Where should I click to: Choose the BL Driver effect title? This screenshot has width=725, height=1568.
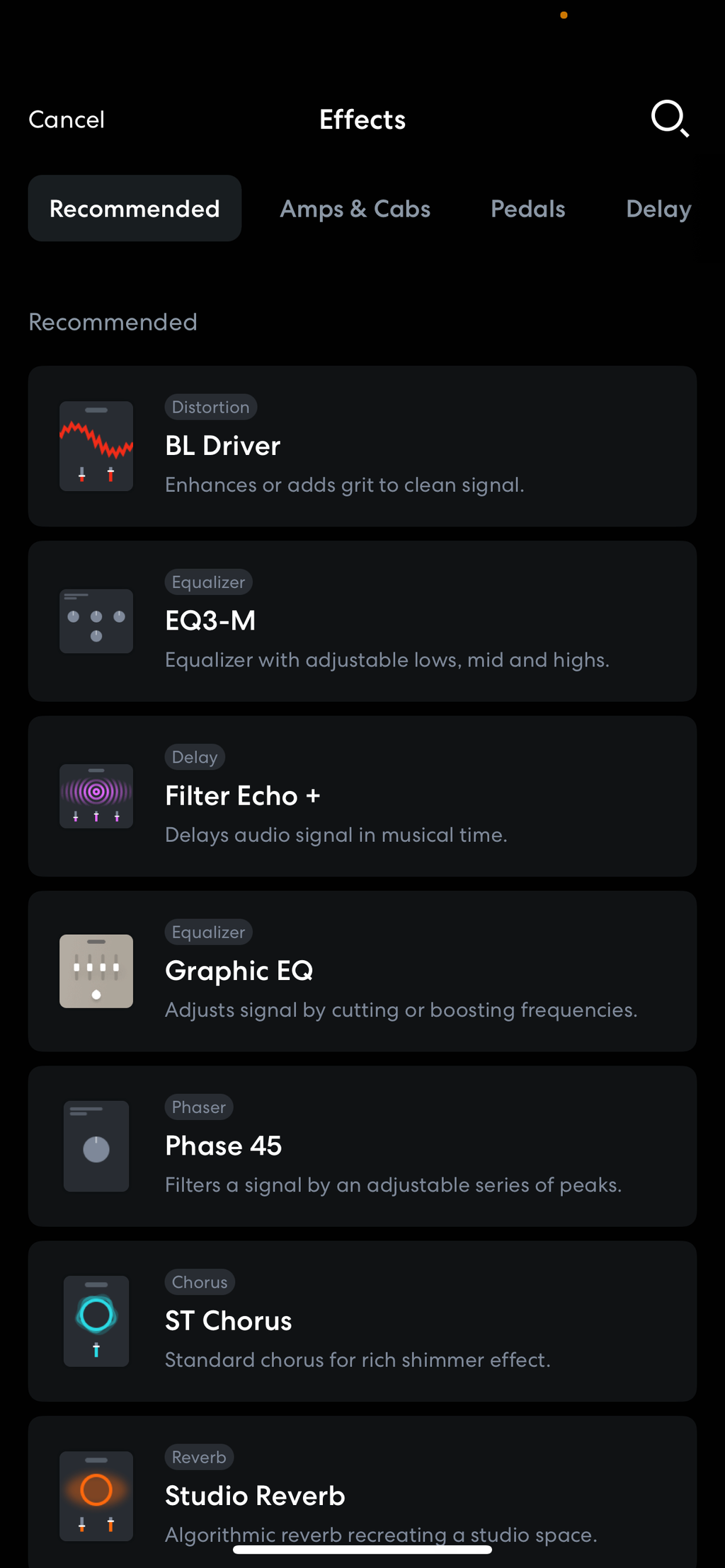coord(223,446)
